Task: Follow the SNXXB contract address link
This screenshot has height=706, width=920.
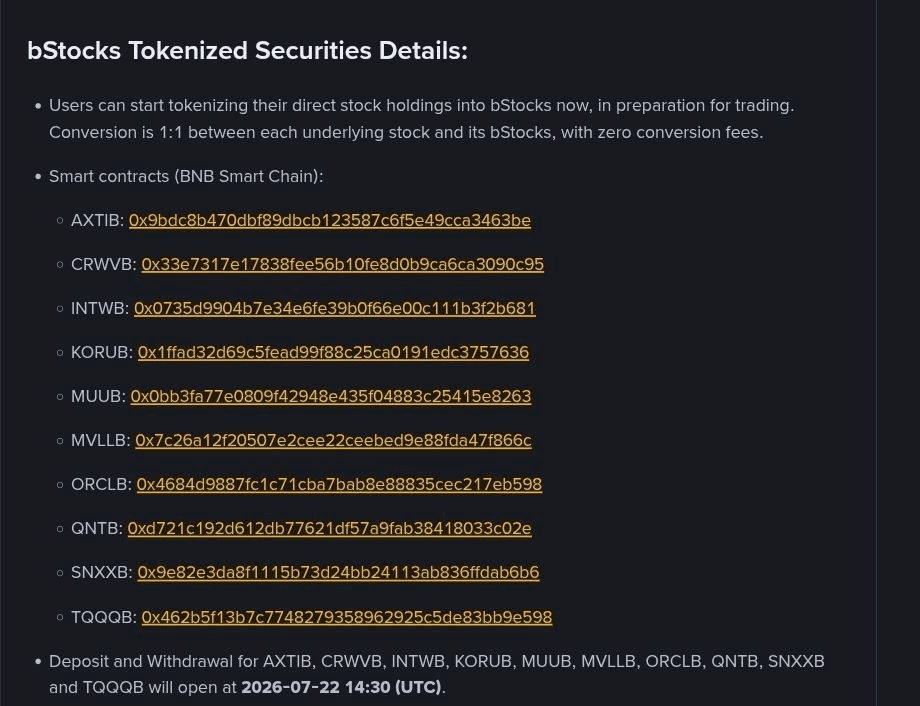Action: (338, 572)
